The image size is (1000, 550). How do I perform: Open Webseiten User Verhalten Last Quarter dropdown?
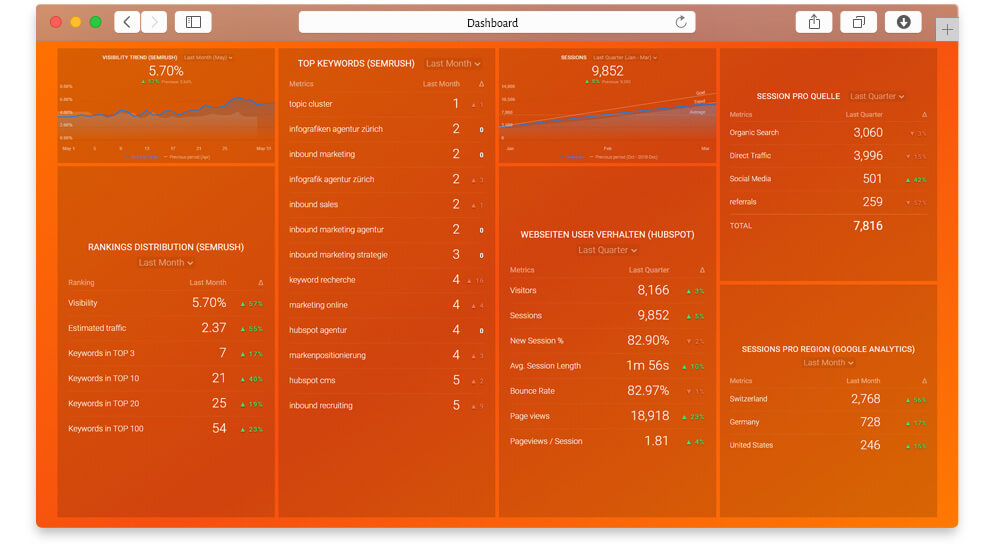coord(607,251)
